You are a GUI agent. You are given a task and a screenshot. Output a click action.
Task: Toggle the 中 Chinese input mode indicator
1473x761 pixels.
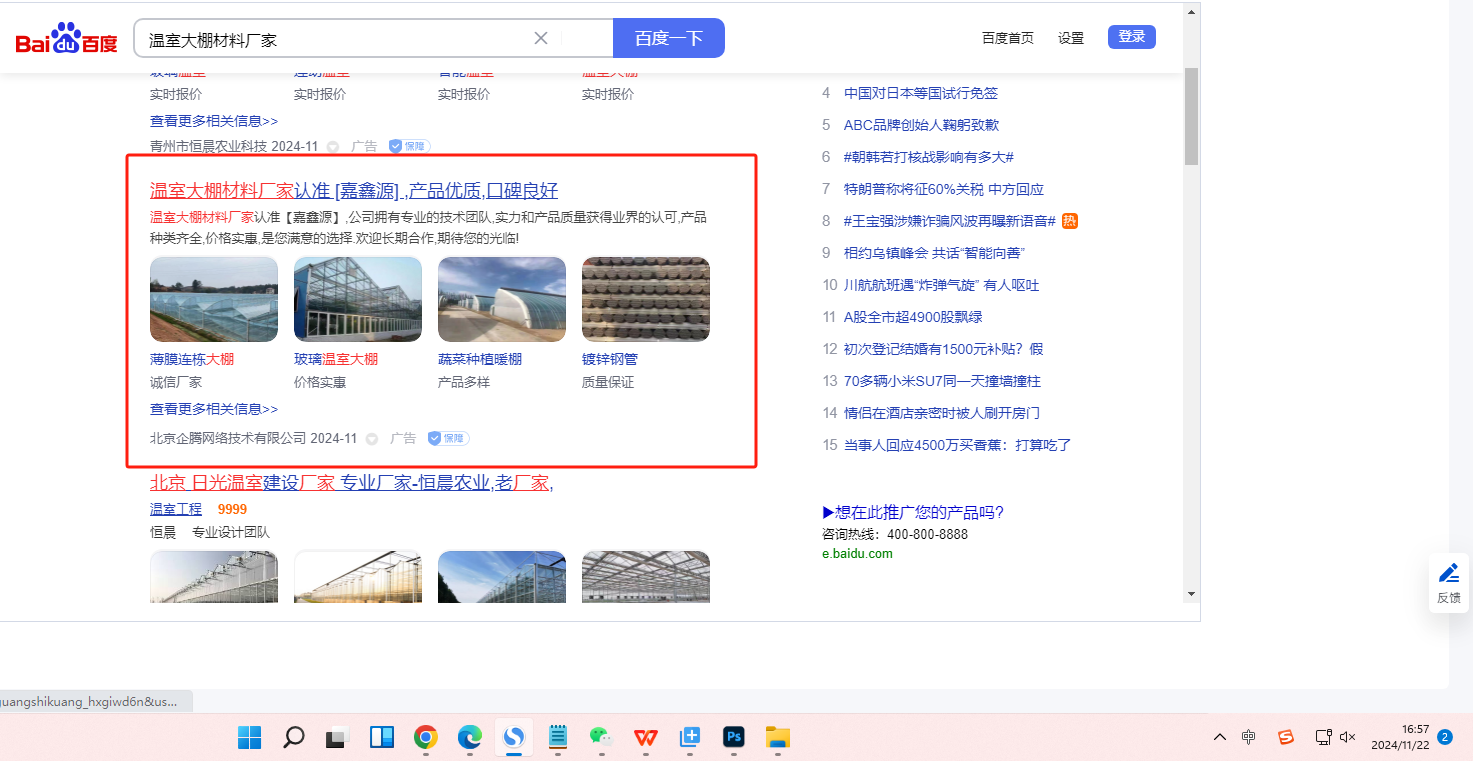[1249, 737]
